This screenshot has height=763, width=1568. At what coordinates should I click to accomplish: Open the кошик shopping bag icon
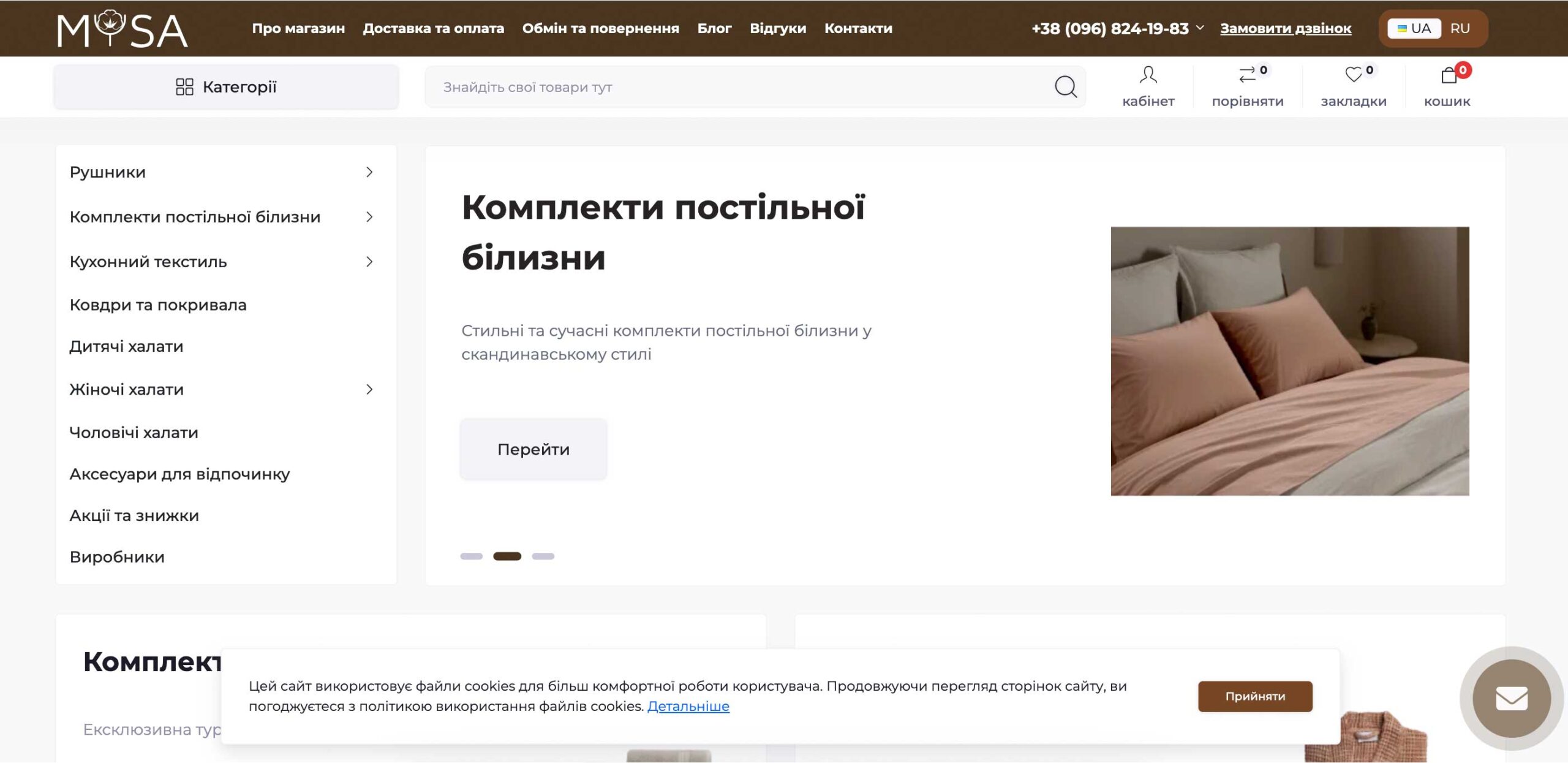click(x=1449, y=75)
